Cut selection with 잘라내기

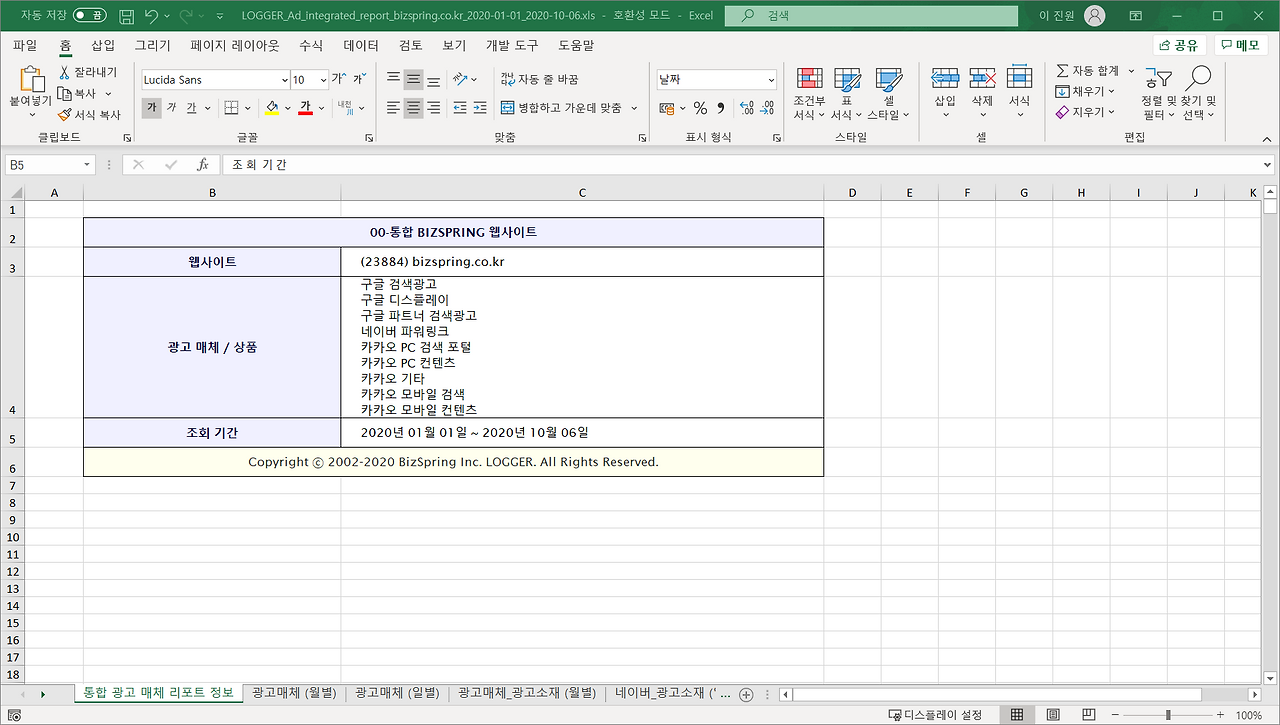(x=88, y=72)
